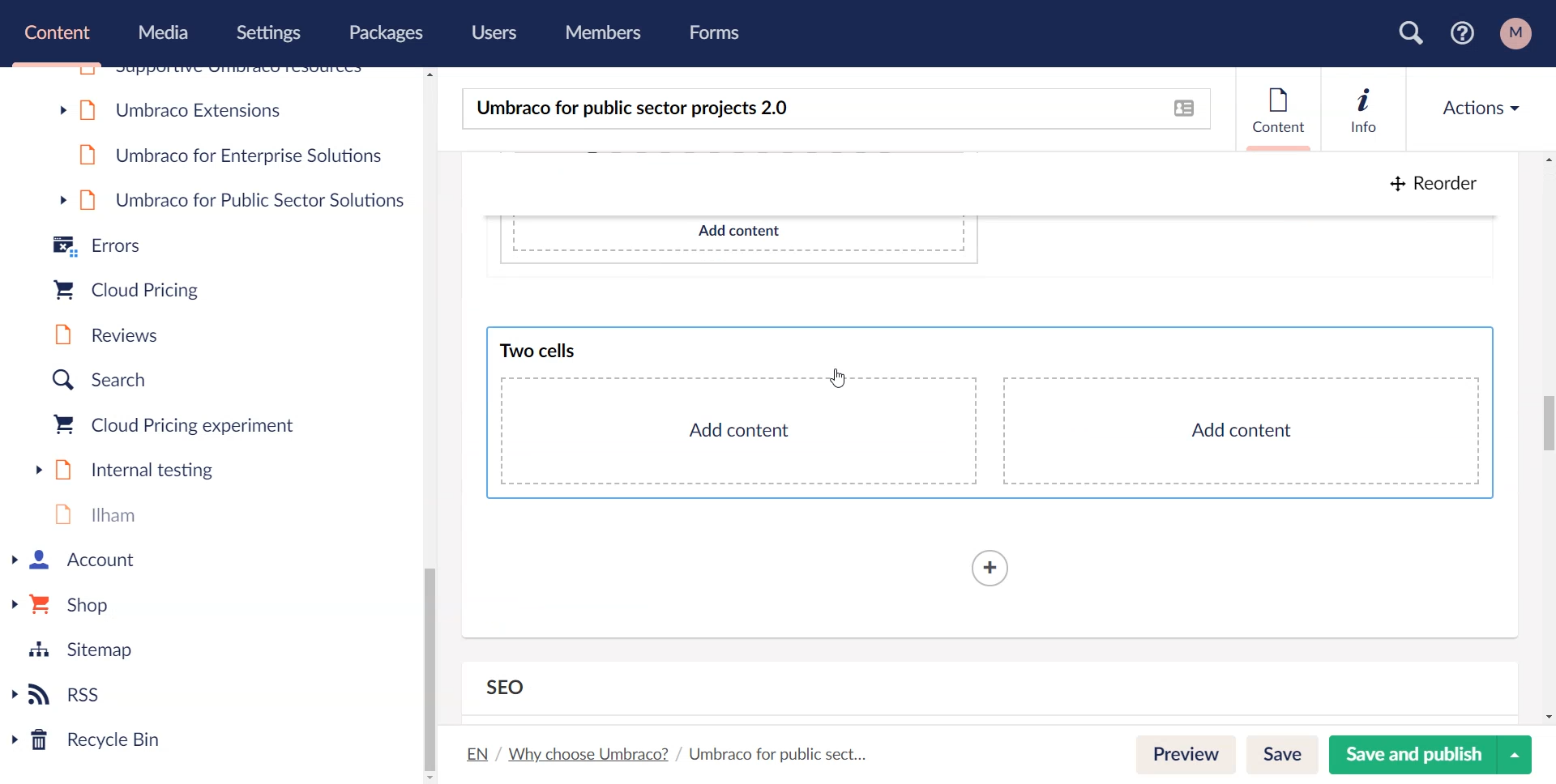Click the name field properties icon
The width and height of the screenshot is (1556, 784).
[1184, 109]
